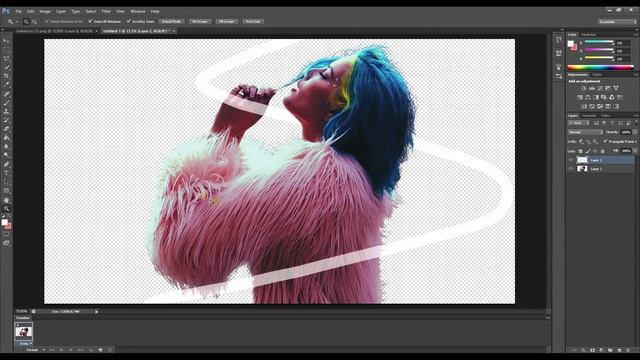The width and height of the screenshot is (640, 360).
Task: Select the Brush tool
Action: [6, 102]
